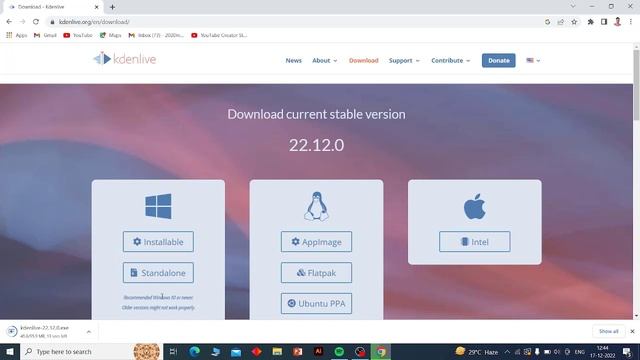Image resolution: width=640 pixels, height=360 pixels.
Task: Download the macOS Intel build
Action: [x=474, y=242]
